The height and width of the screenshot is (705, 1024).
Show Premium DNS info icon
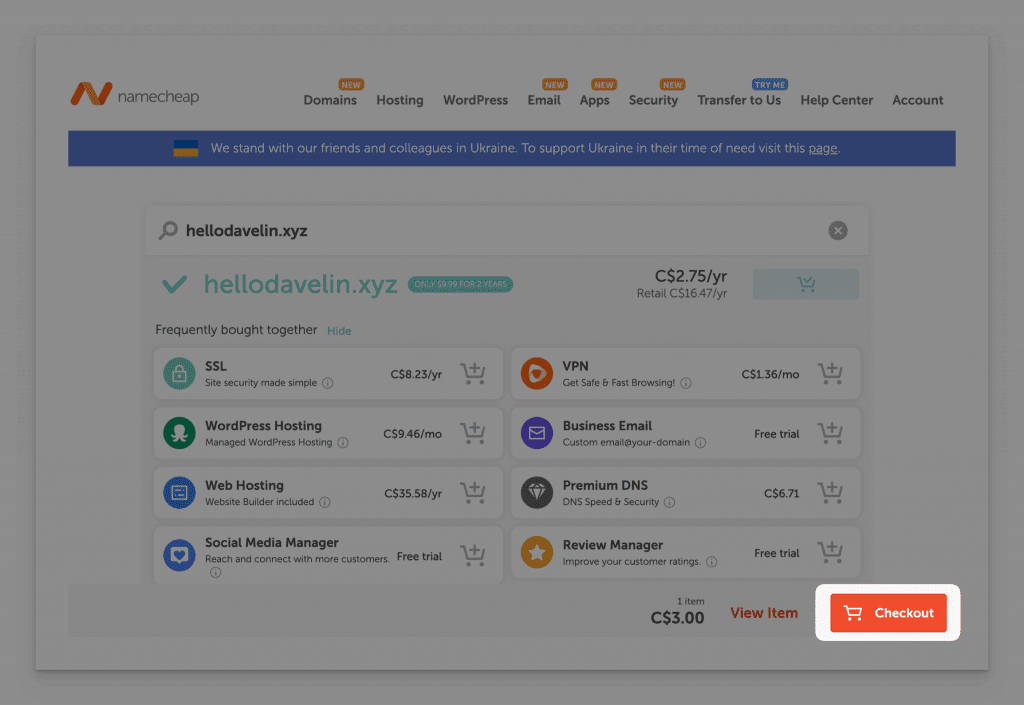click(x=669, y=502)
